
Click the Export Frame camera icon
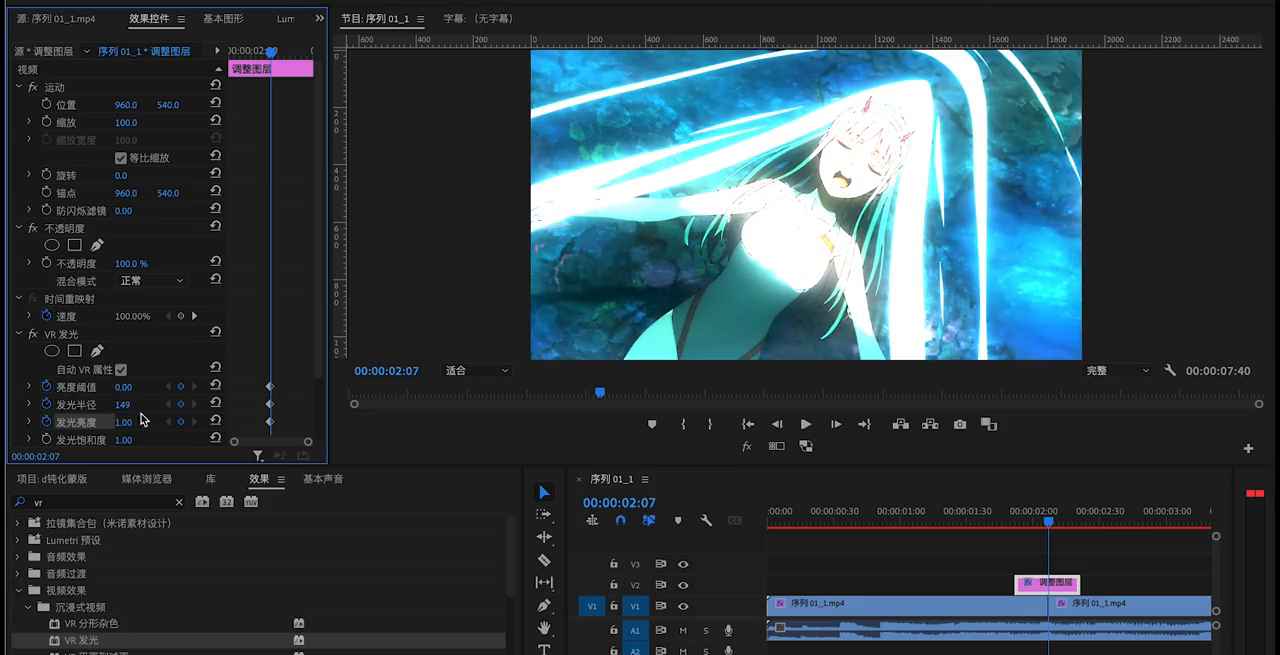click(x=960, y=424)
